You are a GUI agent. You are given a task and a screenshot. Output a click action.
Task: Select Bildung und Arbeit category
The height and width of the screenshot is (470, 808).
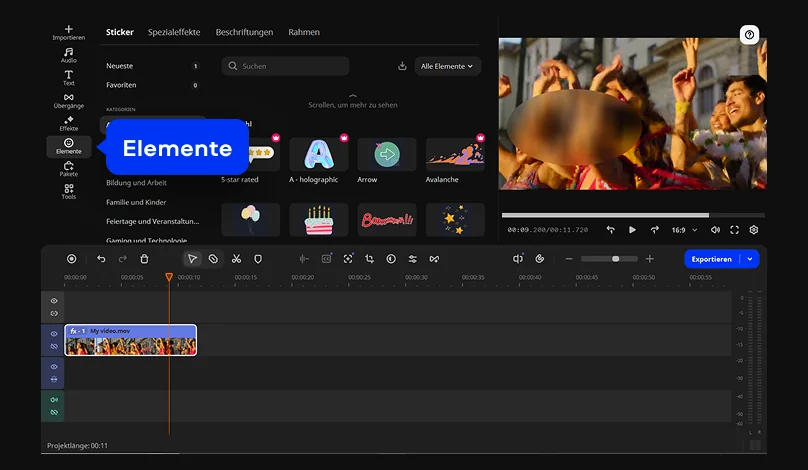pyautogui.click(x=136, y=182)
